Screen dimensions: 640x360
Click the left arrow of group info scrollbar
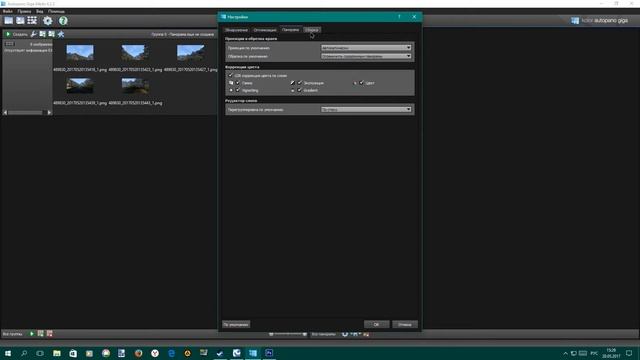point(5,112)
